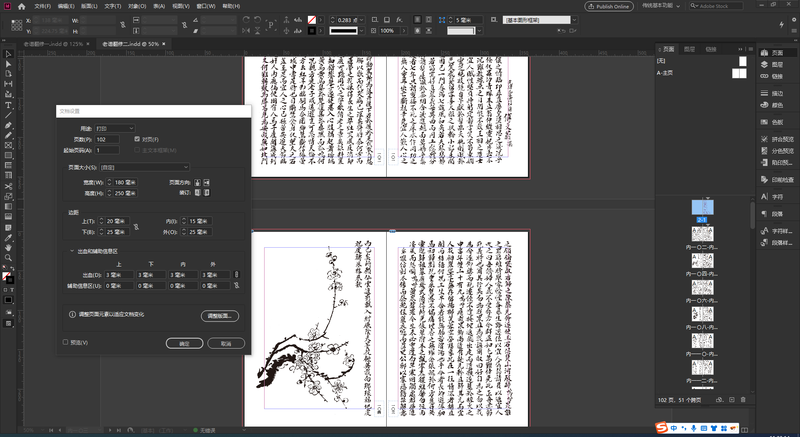Screen dimensions: 800x437
Task: Select the Hand tool in the toolbox
Action: [x=8, y=246]
